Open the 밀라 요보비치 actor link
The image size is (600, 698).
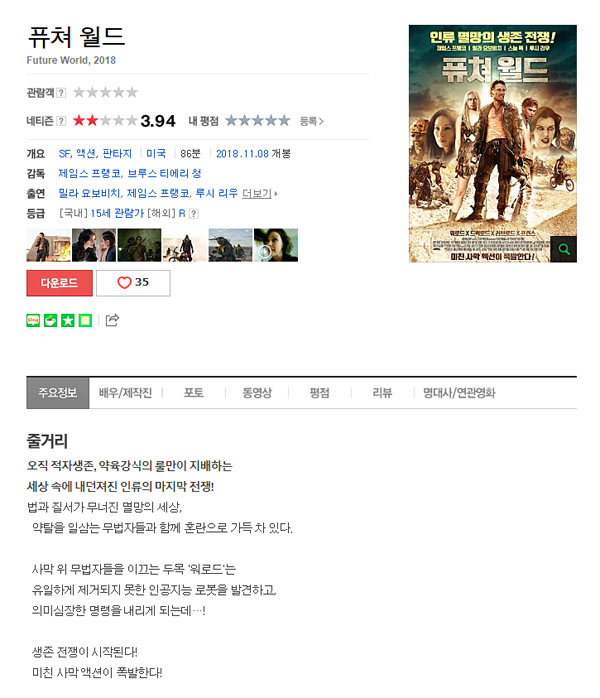tap(89, 194)
